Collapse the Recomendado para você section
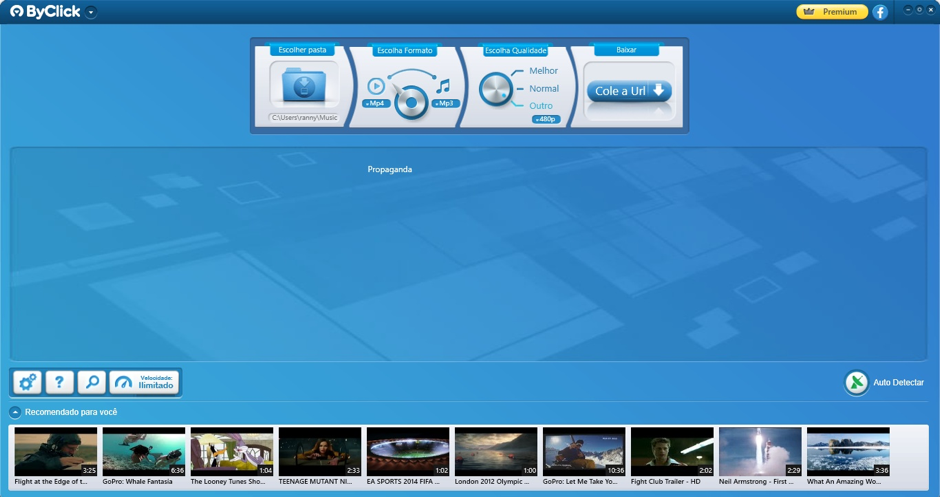This screenshot has height=497, width=940. 15,412
